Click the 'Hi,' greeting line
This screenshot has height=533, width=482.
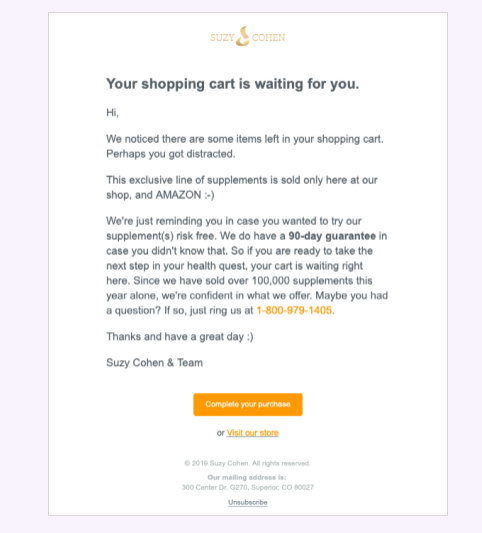(113, 113)
